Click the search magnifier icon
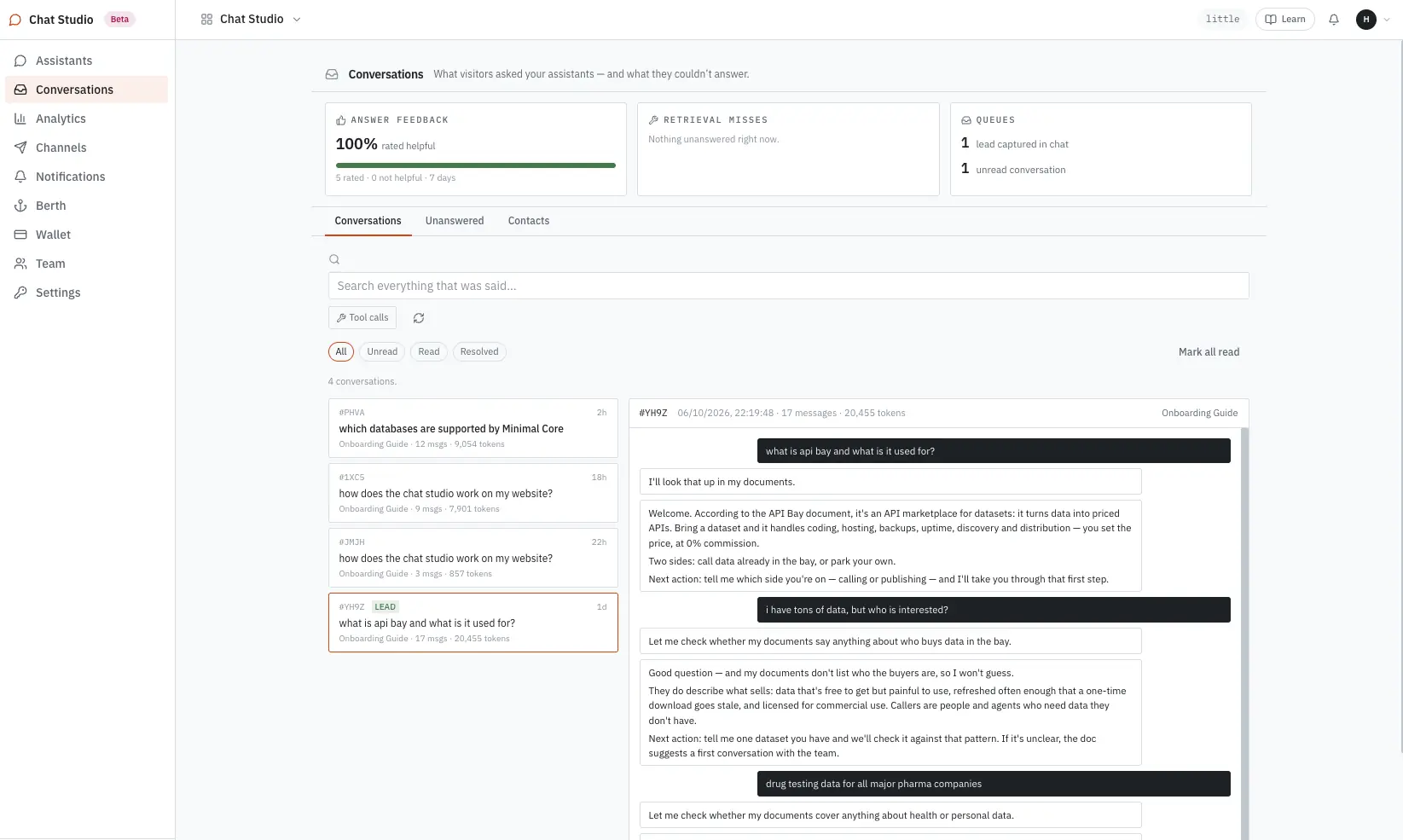Screen dimensions: 1403x840 pyautogui.click(x=334, y=259)
